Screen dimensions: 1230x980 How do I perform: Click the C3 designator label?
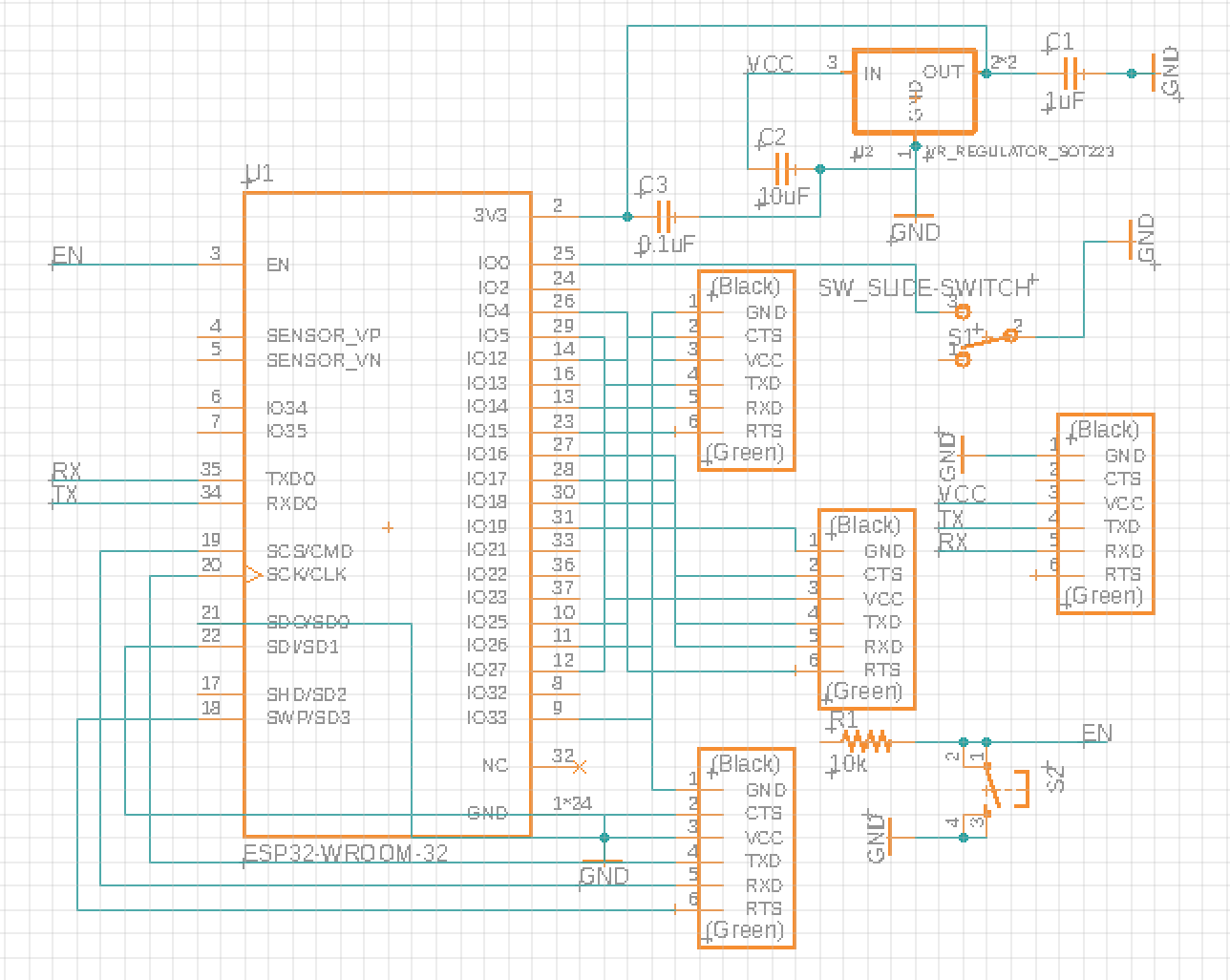[653, 184]
